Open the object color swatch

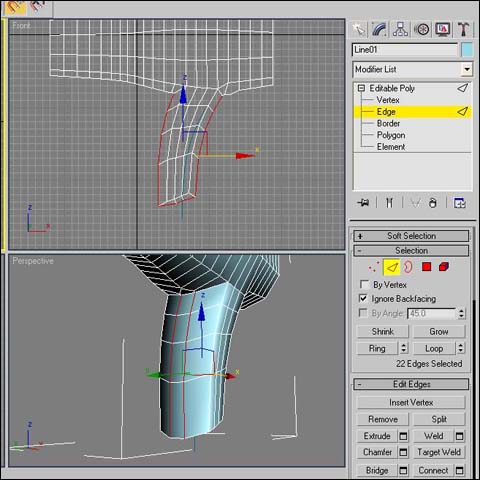[x=467, y=50]
